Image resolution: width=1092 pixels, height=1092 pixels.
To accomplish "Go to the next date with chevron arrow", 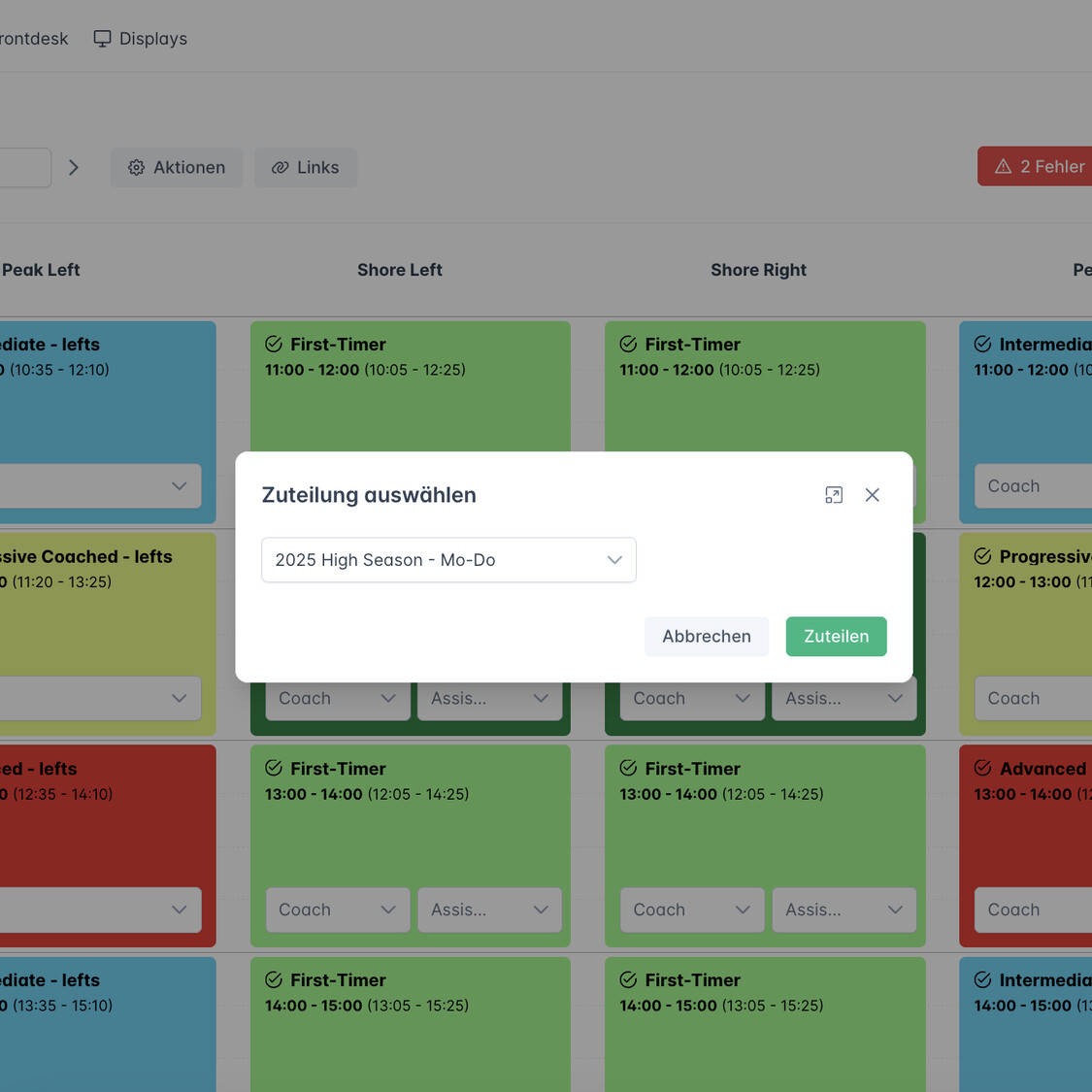I will coord(74,168).
